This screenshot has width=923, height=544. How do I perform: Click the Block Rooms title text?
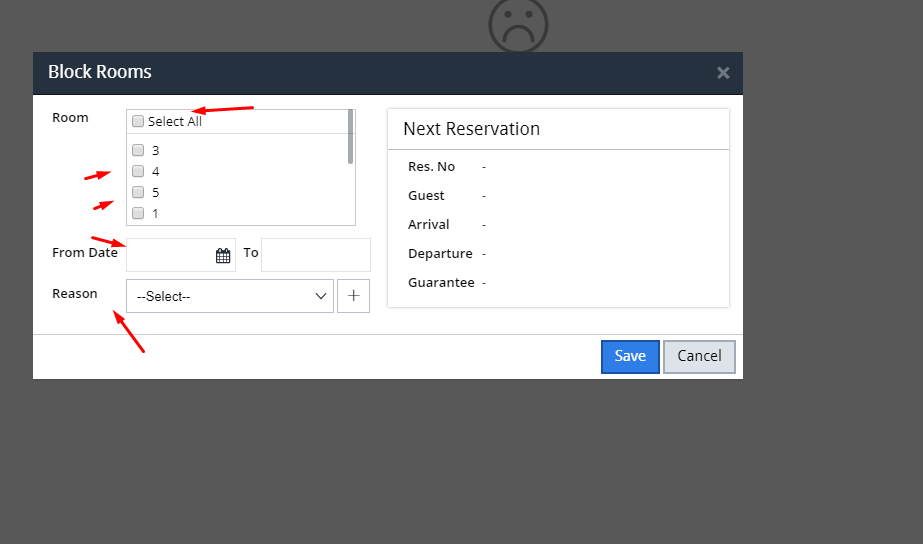(x=99, y=72)
